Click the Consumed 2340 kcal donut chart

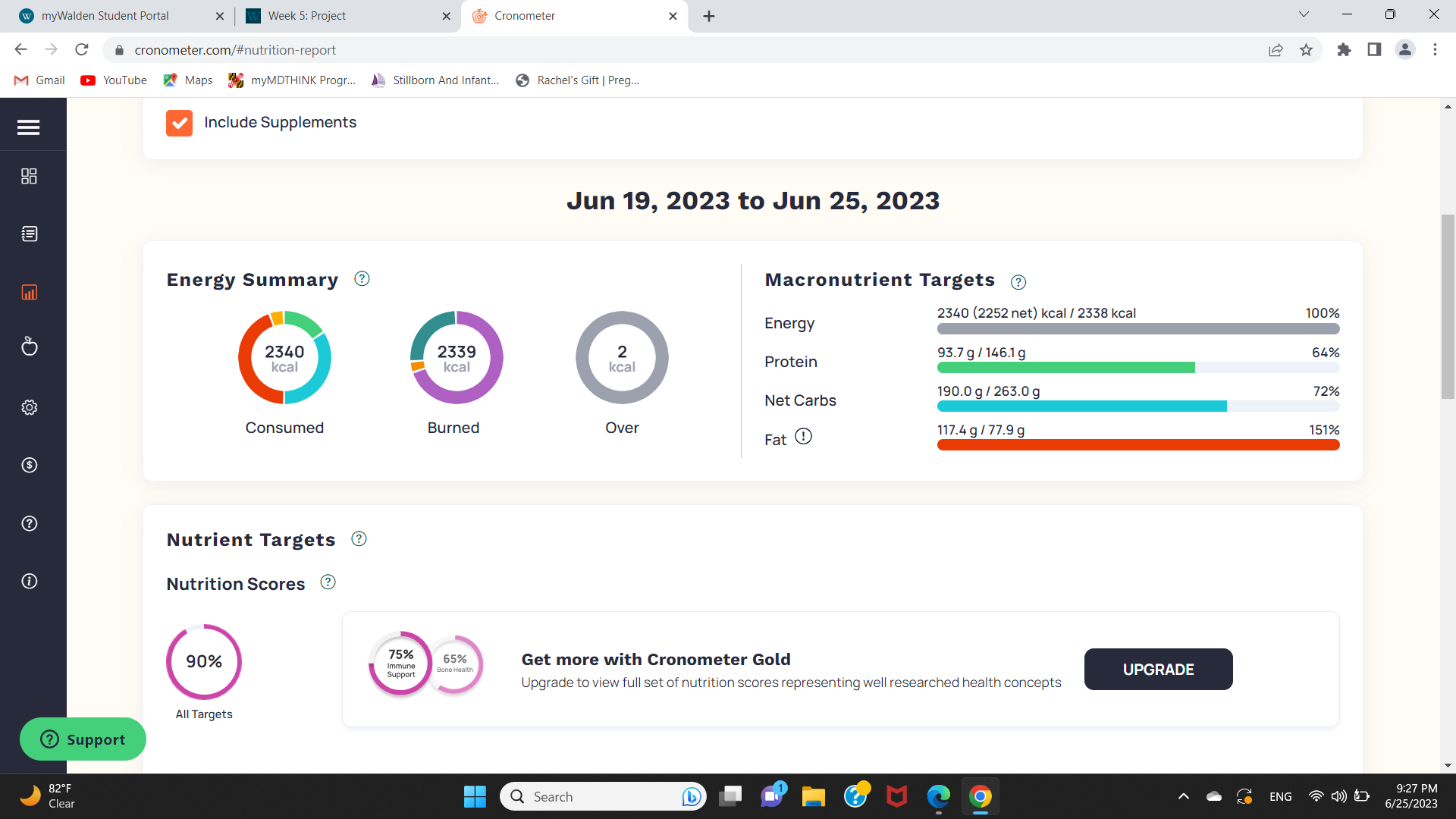[284, 358]
